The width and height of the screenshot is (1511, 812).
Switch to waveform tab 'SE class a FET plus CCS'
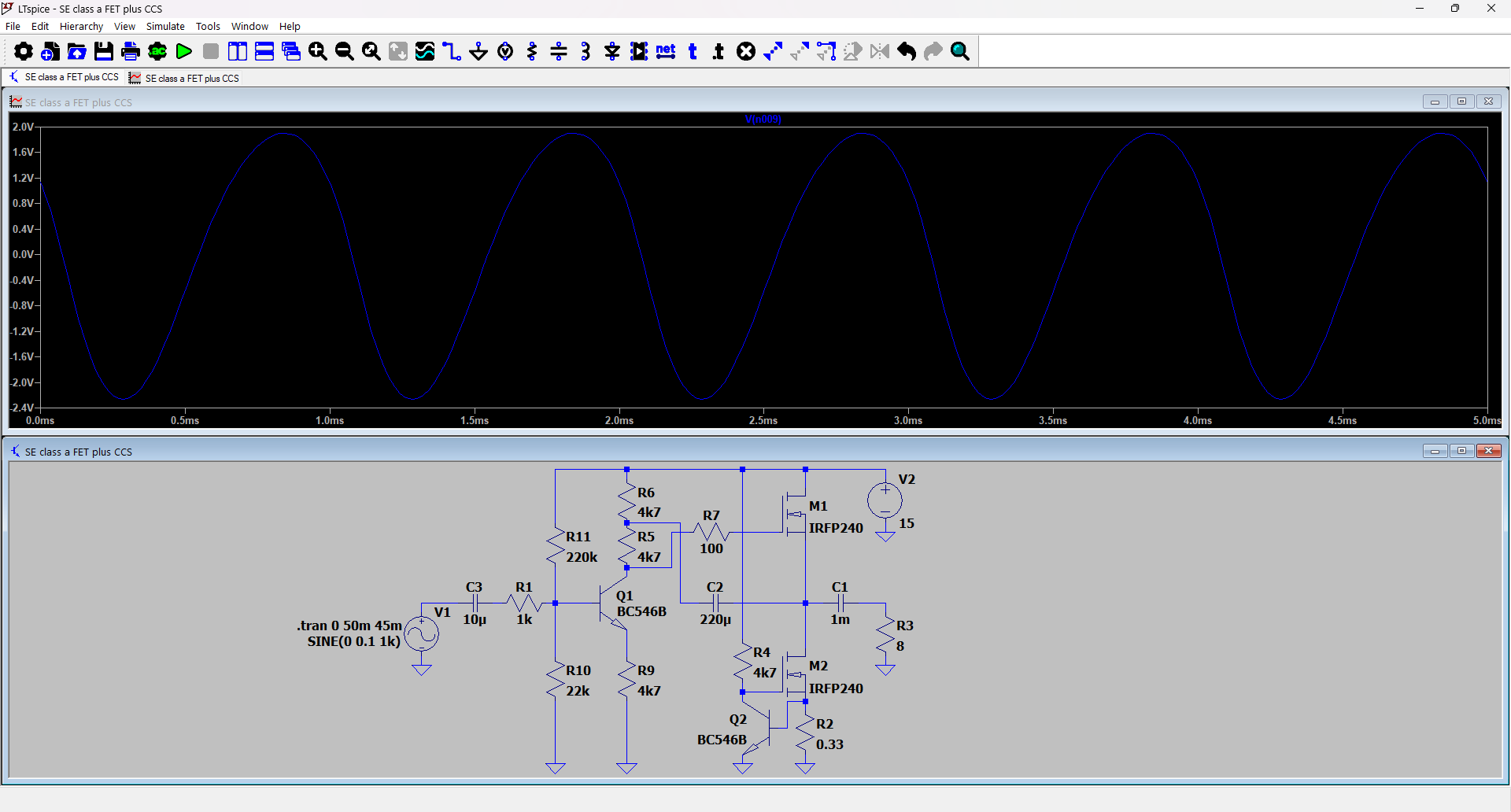184,78
